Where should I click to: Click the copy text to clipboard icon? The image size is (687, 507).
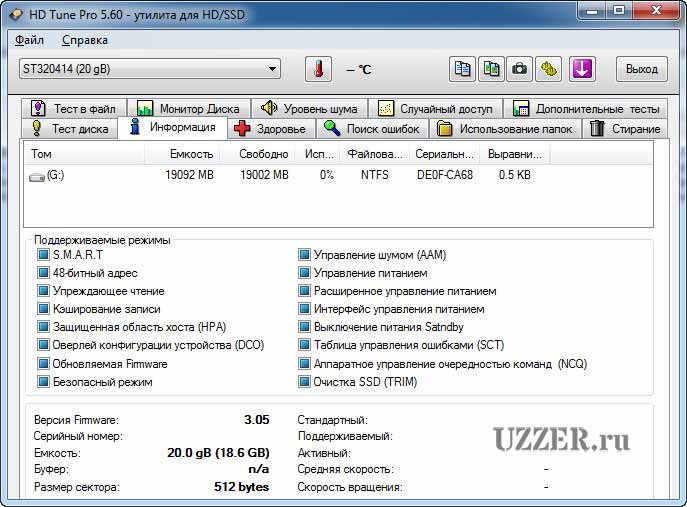pos(462,69)
